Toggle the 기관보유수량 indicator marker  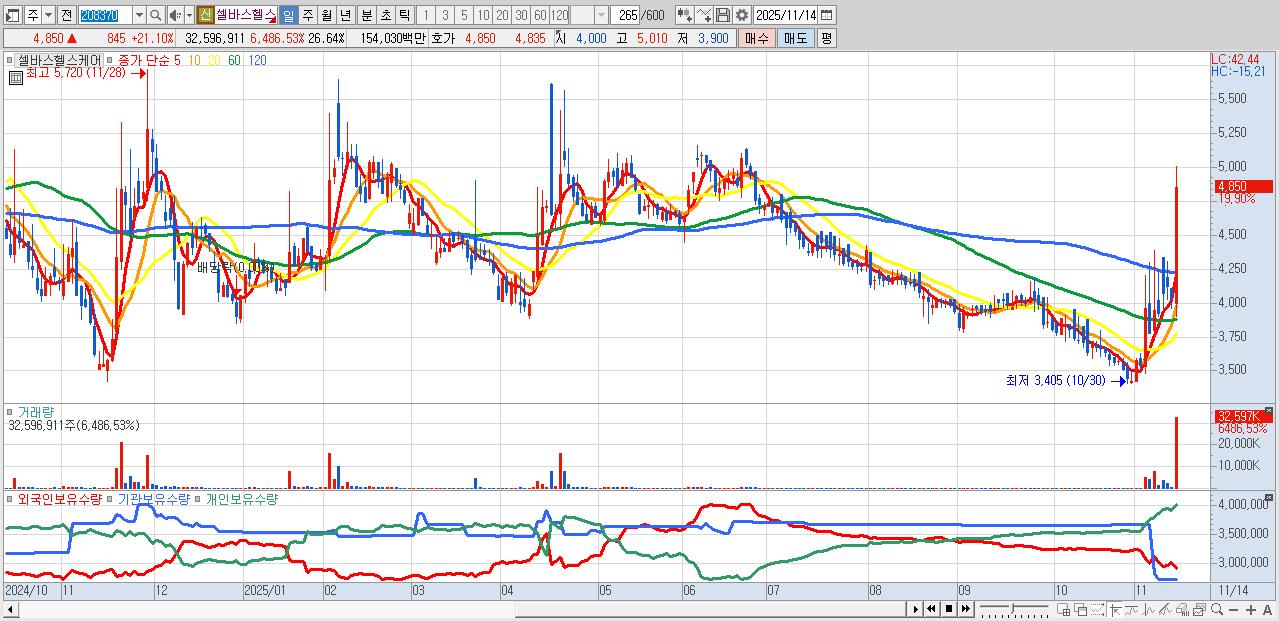tap(110, 498)
